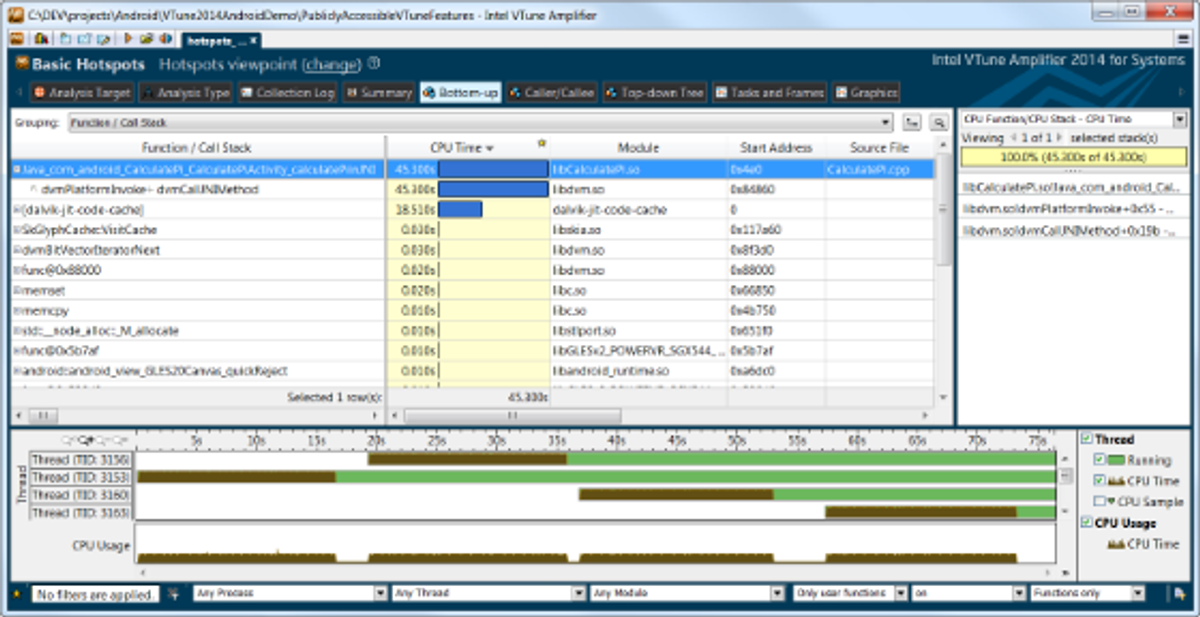The width and height of the screenshot is (1200, 617).
Task: Open the Grouping dropdown showing Function / Call Stack
Action: (480, 122)
